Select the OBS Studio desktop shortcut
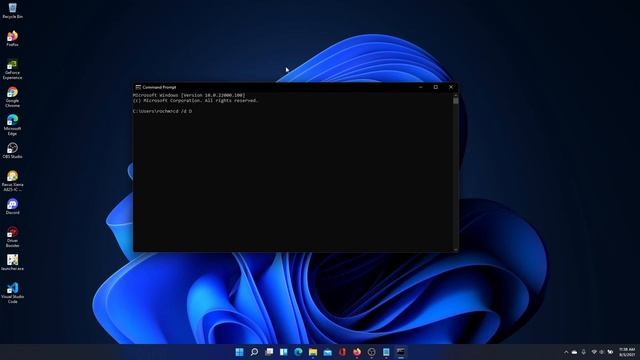This screenshot has width=640, height=360. 12,150
